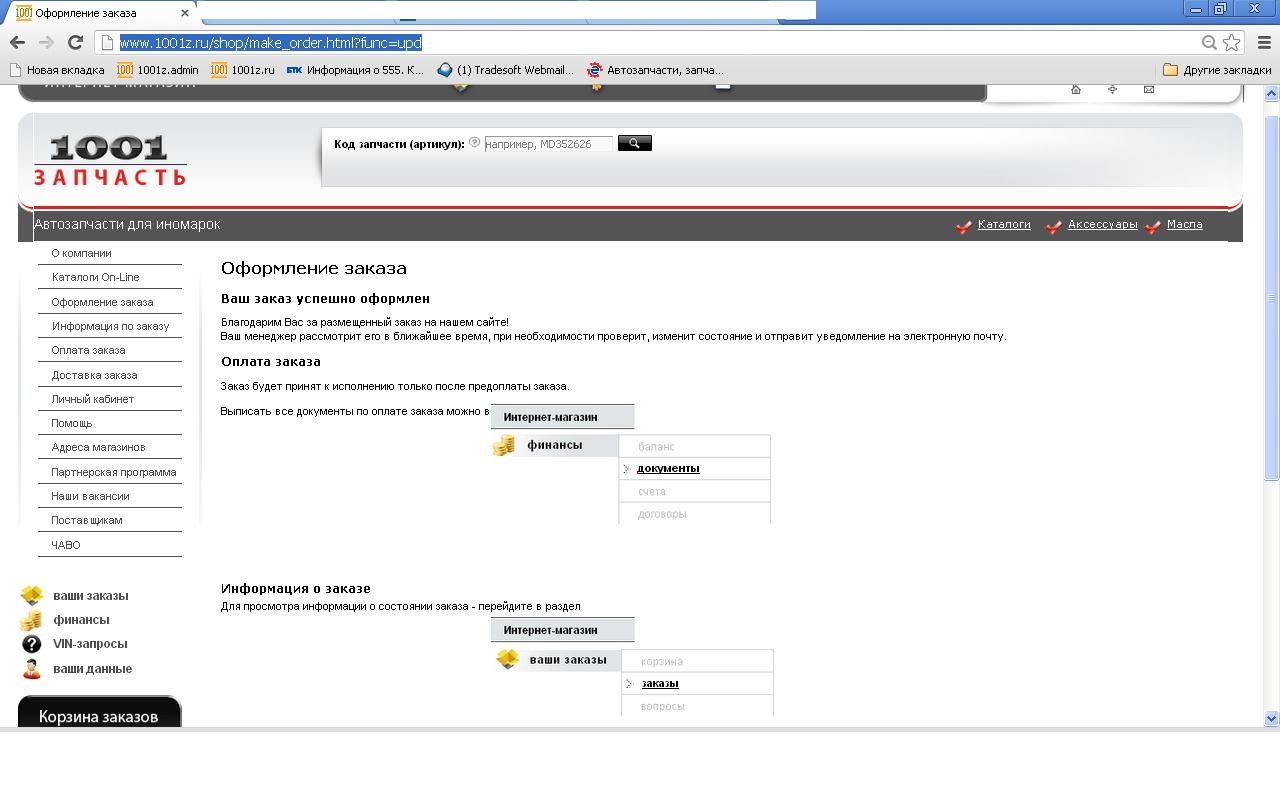Click the person icon beside ваши данные
The width and height of the screenshot is (1280, 800).
[x=31, y=669]
